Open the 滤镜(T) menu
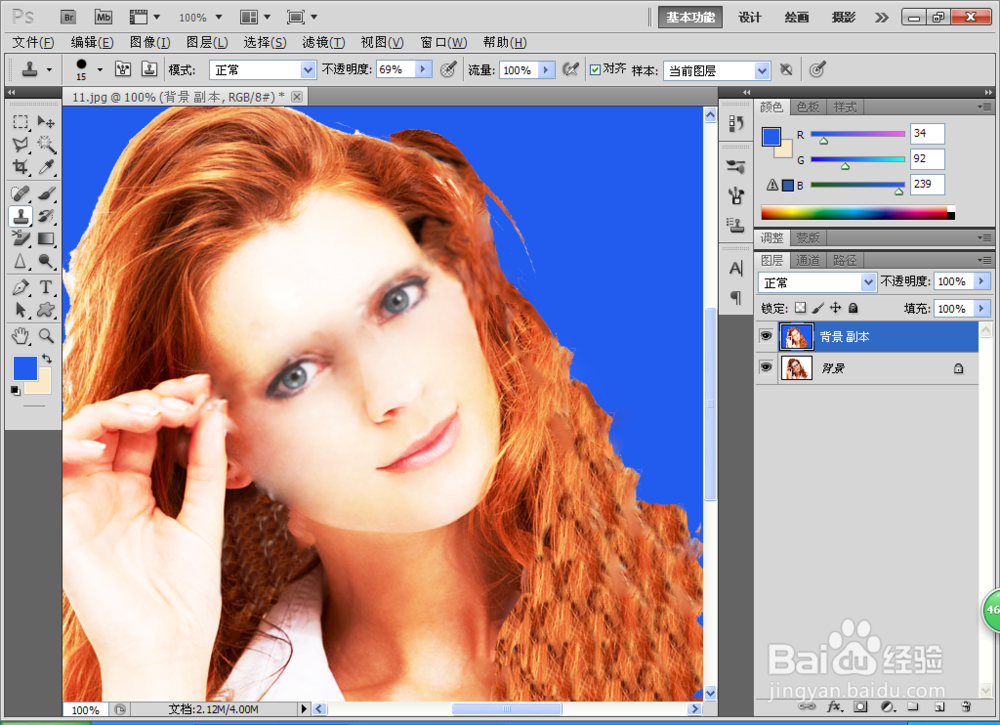Screen dimensions: 1000x725 coord(323,43)
